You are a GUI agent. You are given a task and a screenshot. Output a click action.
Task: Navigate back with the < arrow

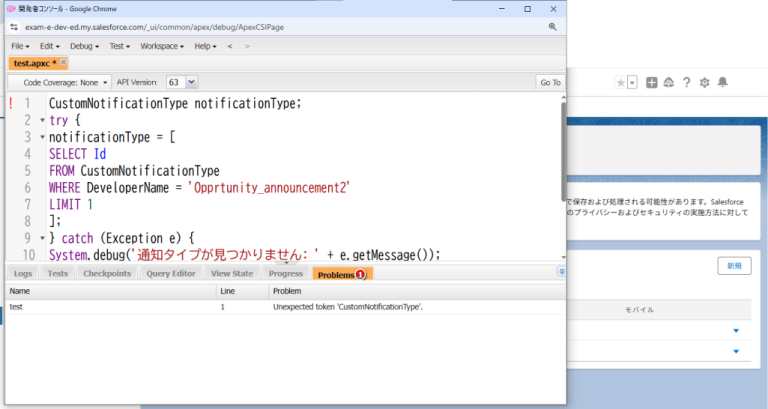coord(230,46)
